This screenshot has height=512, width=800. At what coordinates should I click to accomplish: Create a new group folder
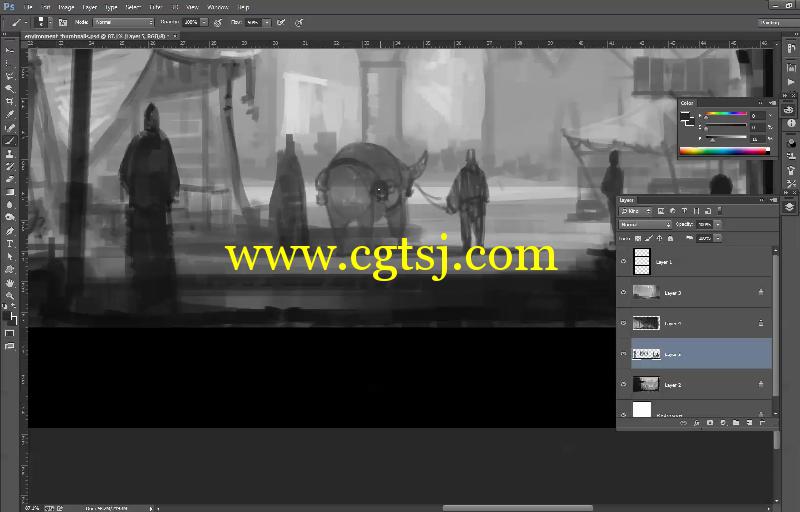point(736,423)
